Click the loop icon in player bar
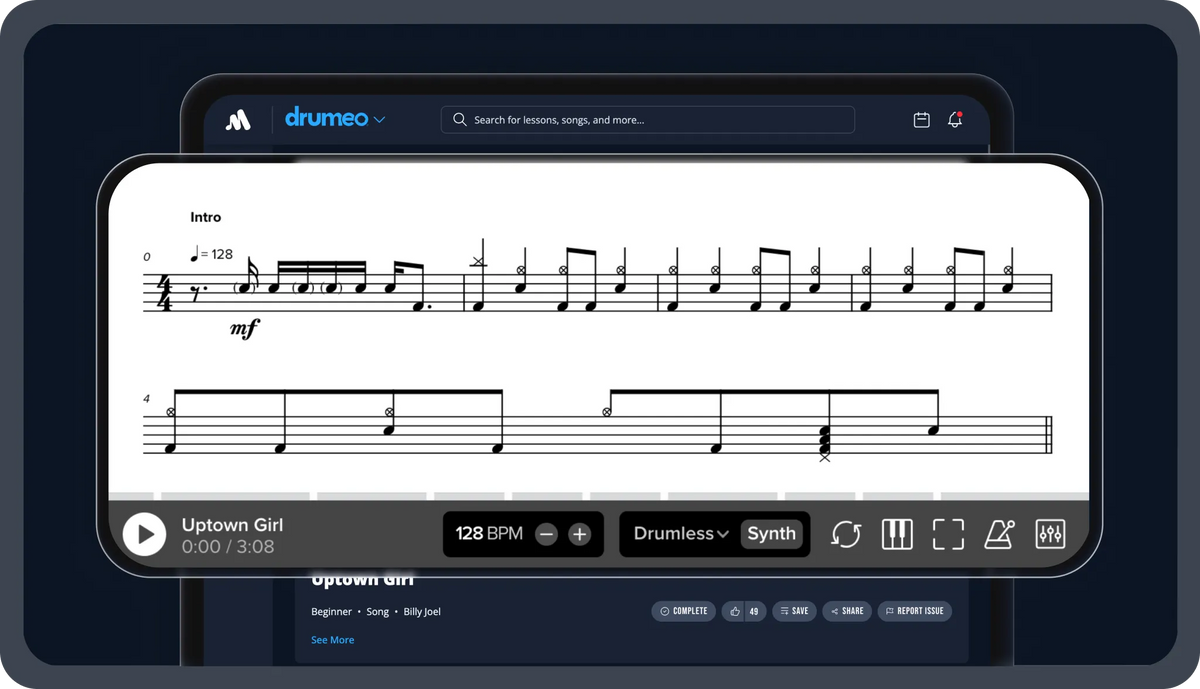This screenshot has width=1200, height=689. coord(846,534)
